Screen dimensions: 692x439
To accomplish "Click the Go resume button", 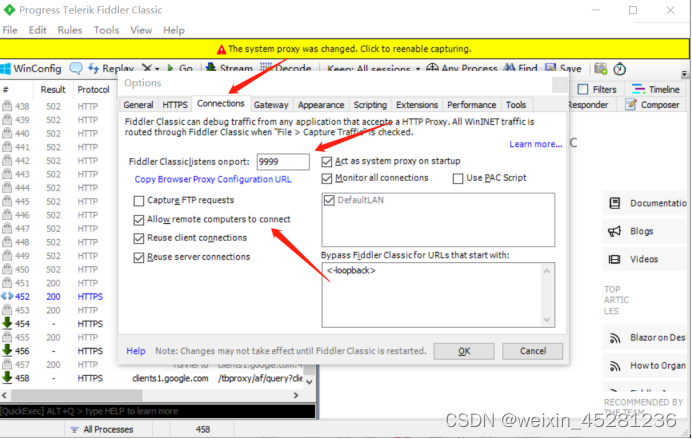I will pos(180,68).
